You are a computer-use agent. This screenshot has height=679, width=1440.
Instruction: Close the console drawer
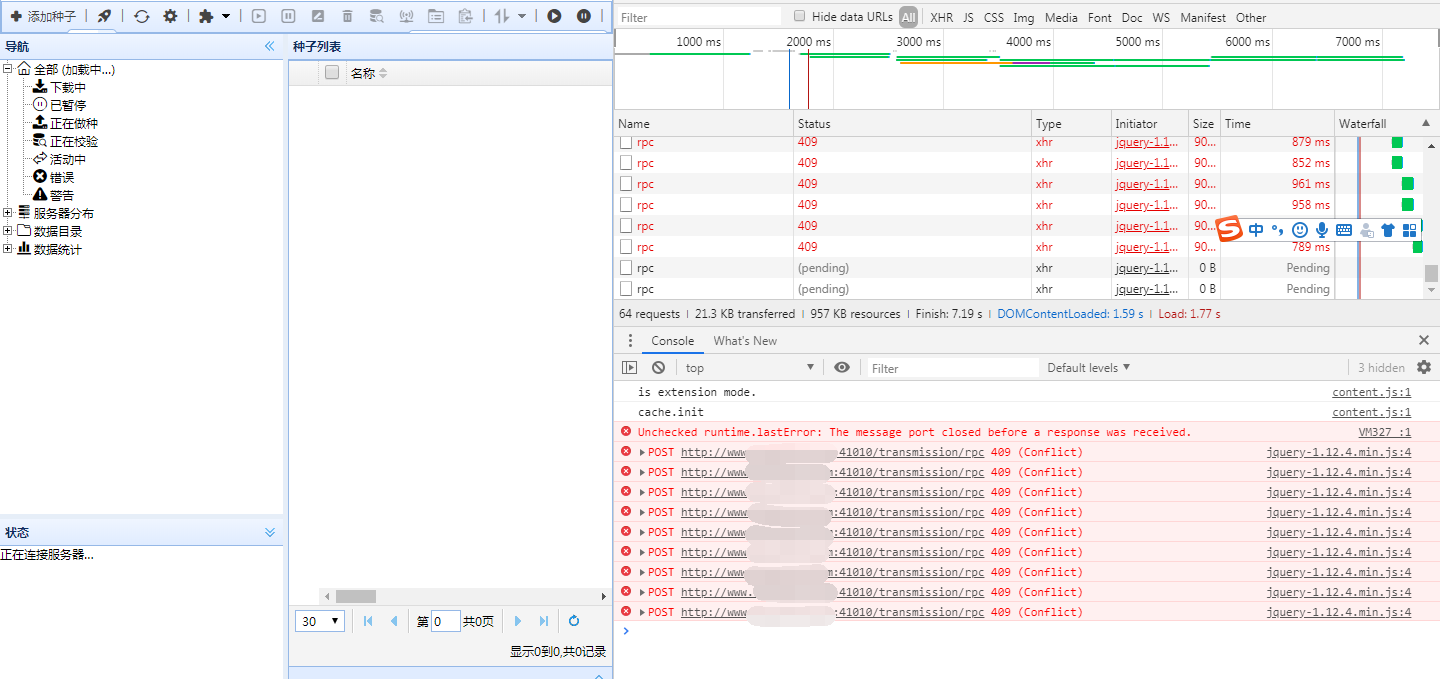(1424, 341)
